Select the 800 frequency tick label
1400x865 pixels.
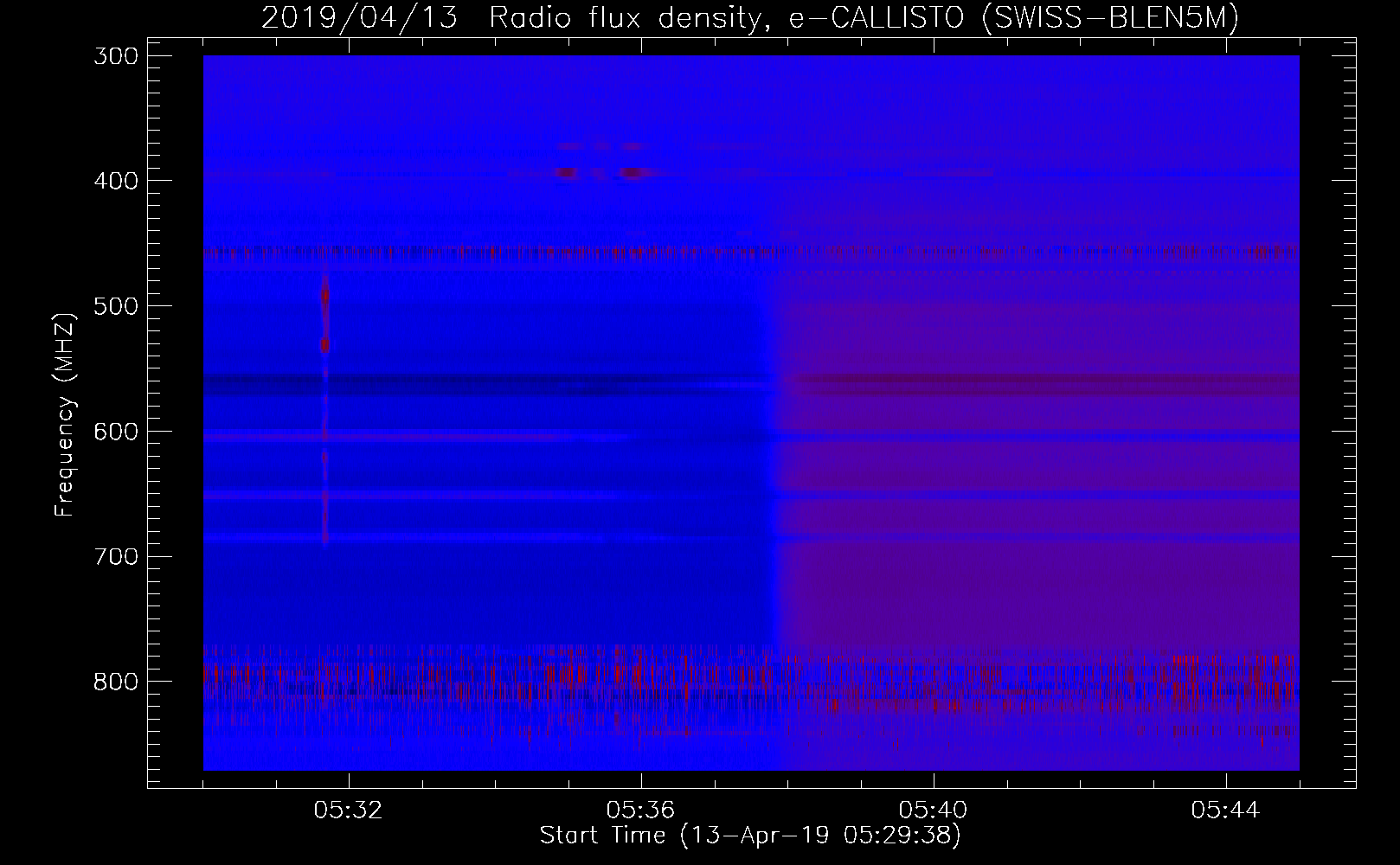point(115,682)
